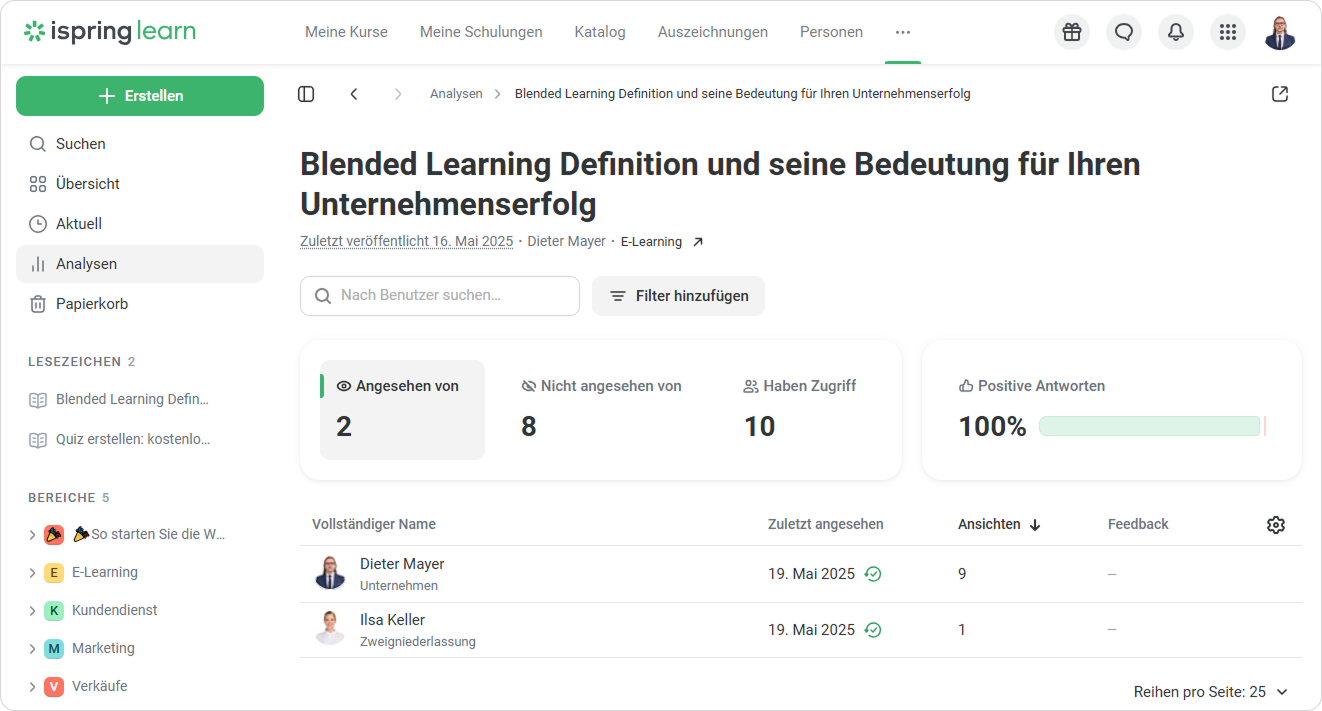Click Filter hinzufügen button
Screen dimensions: 1322x711
click(678, 296)
